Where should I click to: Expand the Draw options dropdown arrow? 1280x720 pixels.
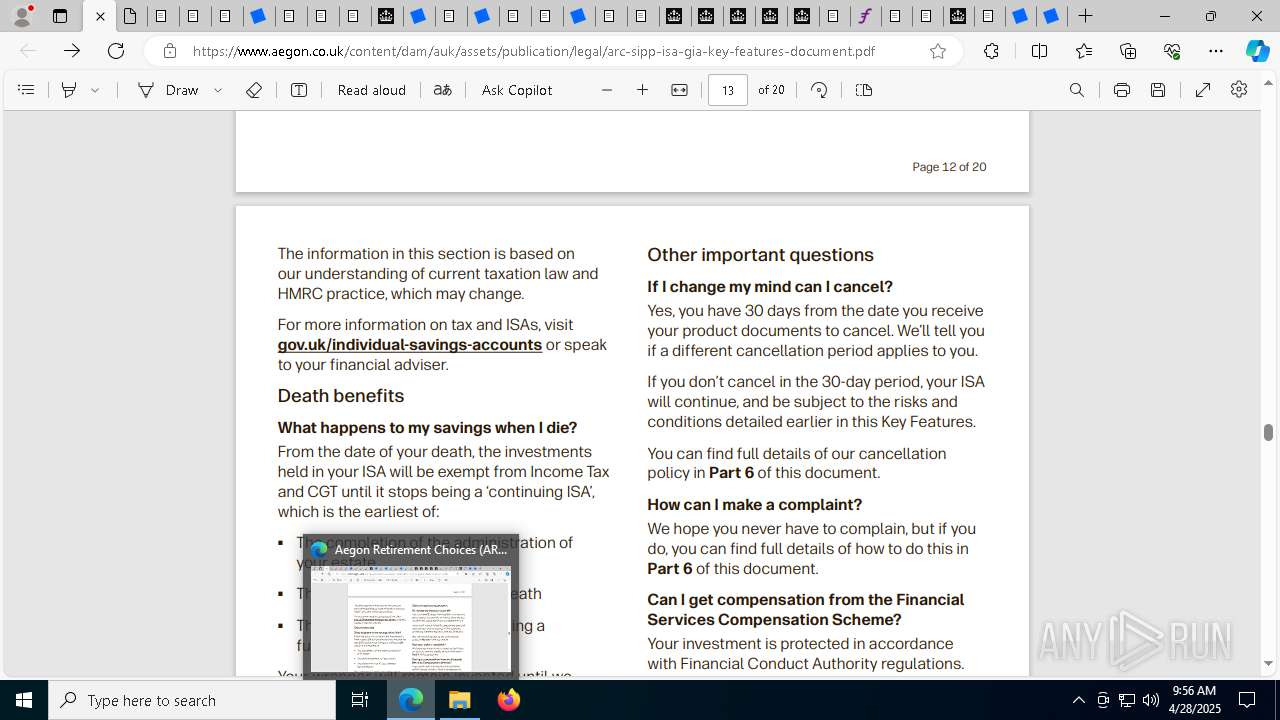218,90
